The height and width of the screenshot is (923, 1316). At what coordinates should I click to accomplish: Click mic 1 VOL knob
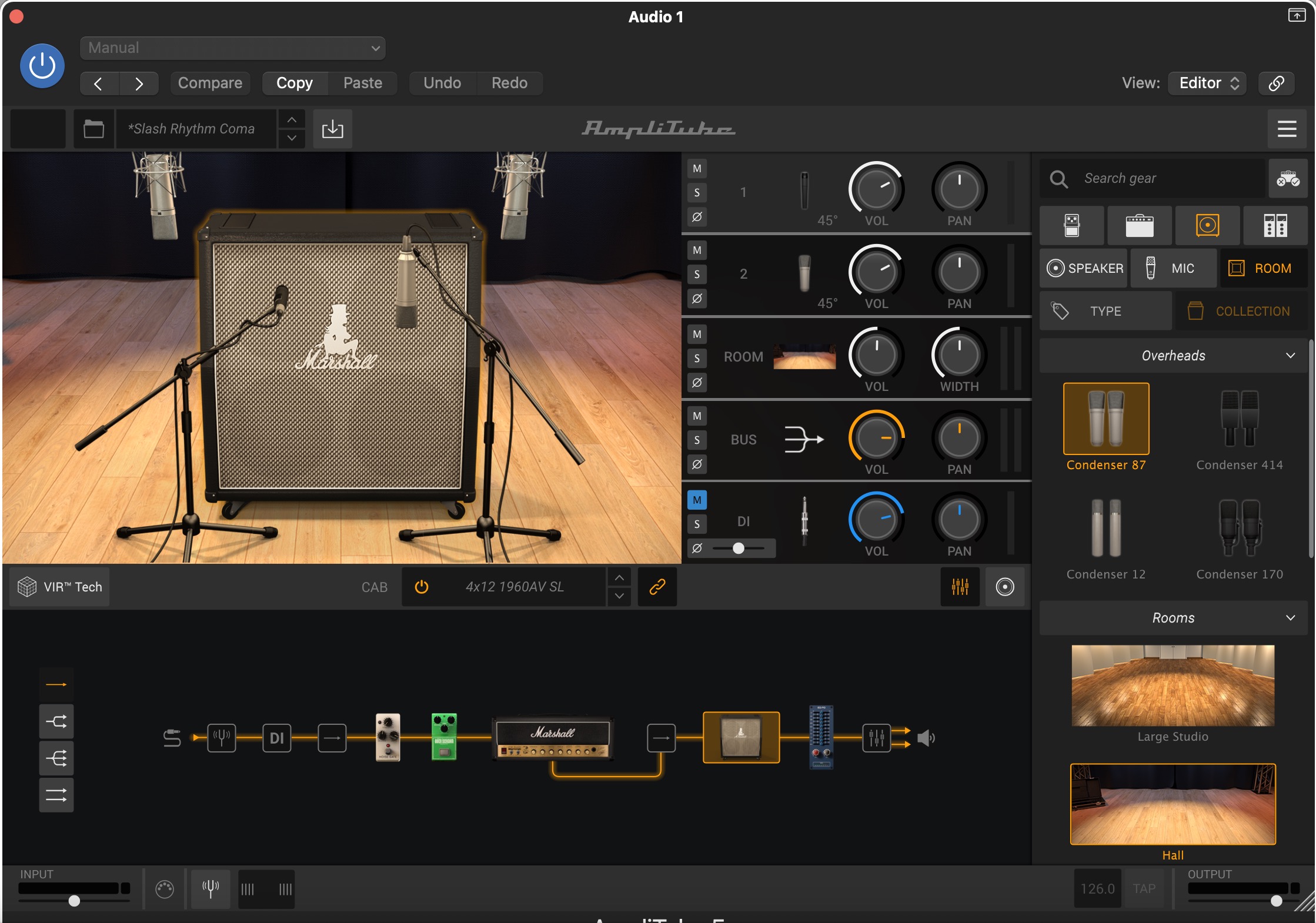(x=876, y=189)
